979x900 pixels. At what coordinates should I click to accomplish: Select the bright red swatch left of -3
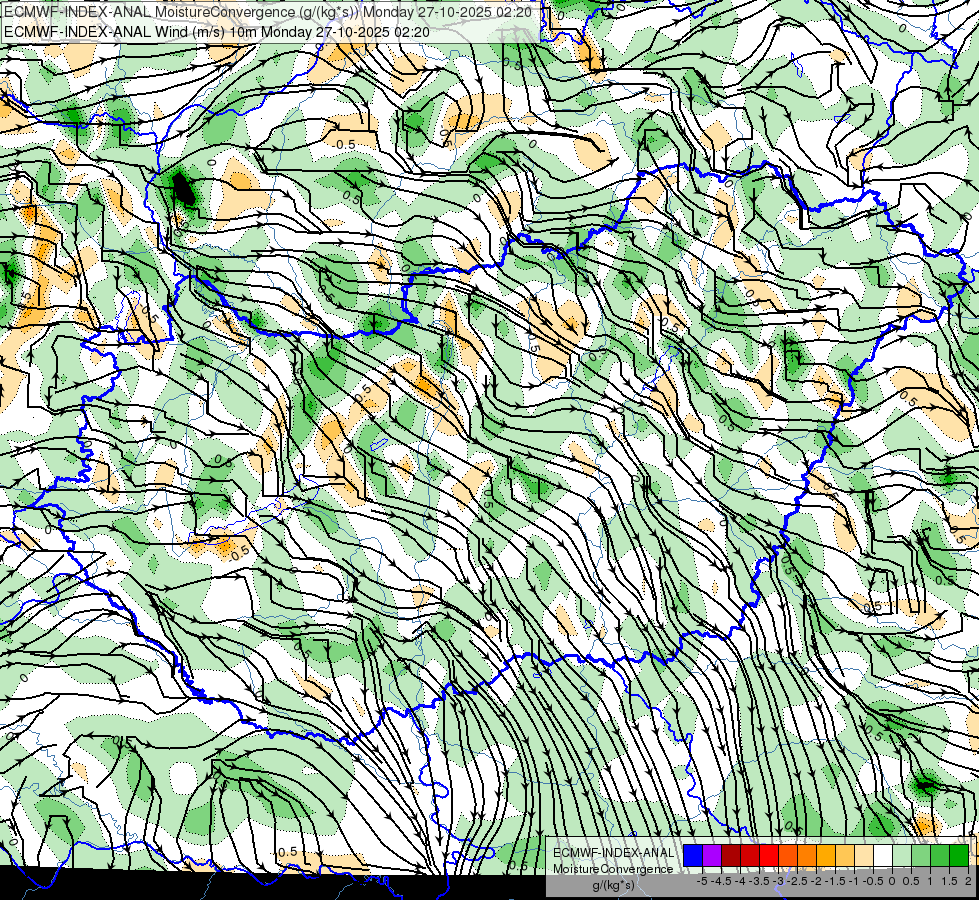(769, 855)
